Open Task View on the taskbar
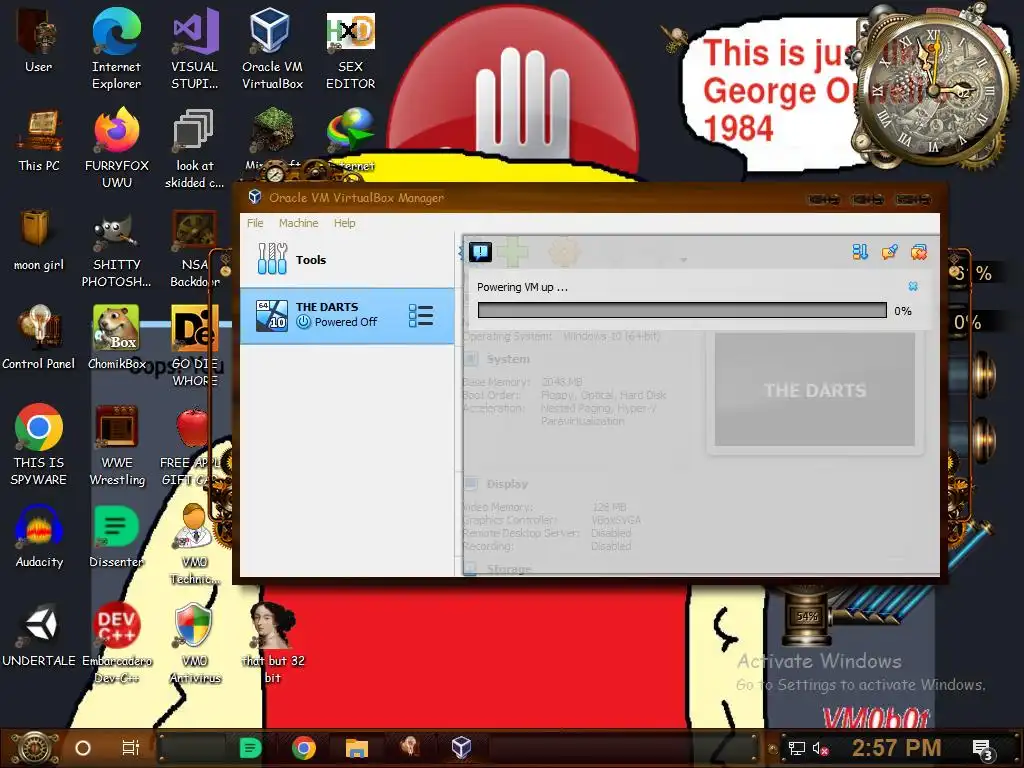The height and width of the screenshot is (768, 1024). (x=131, y=748)
